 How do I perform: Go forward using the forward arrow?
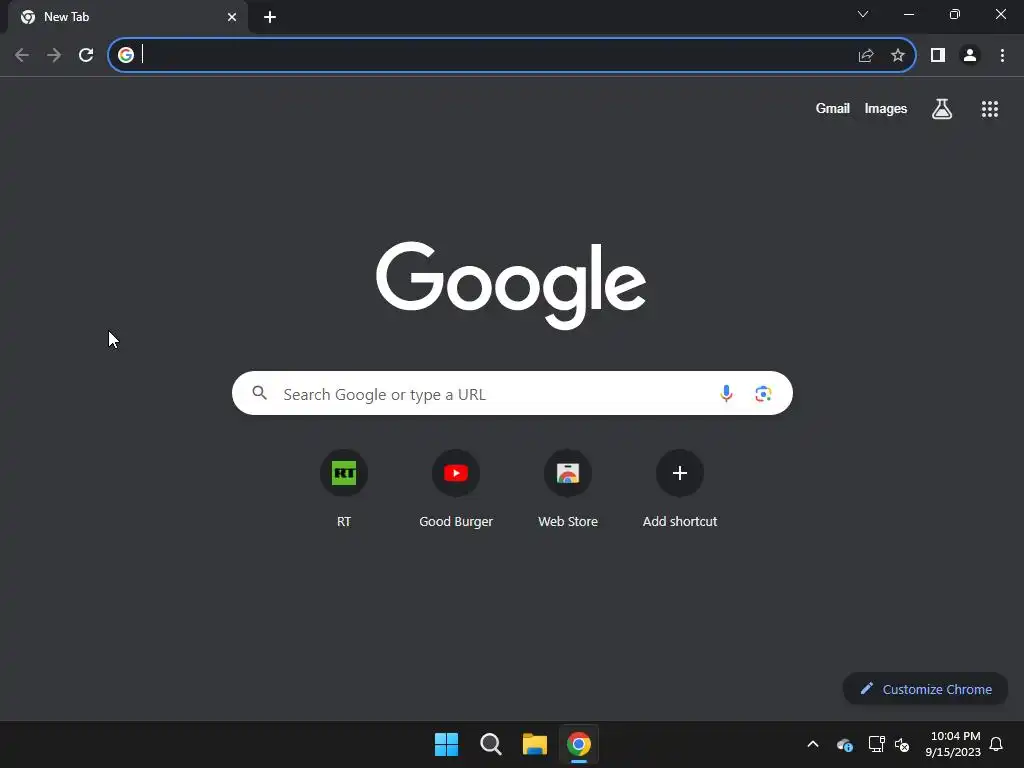point(54,56)
